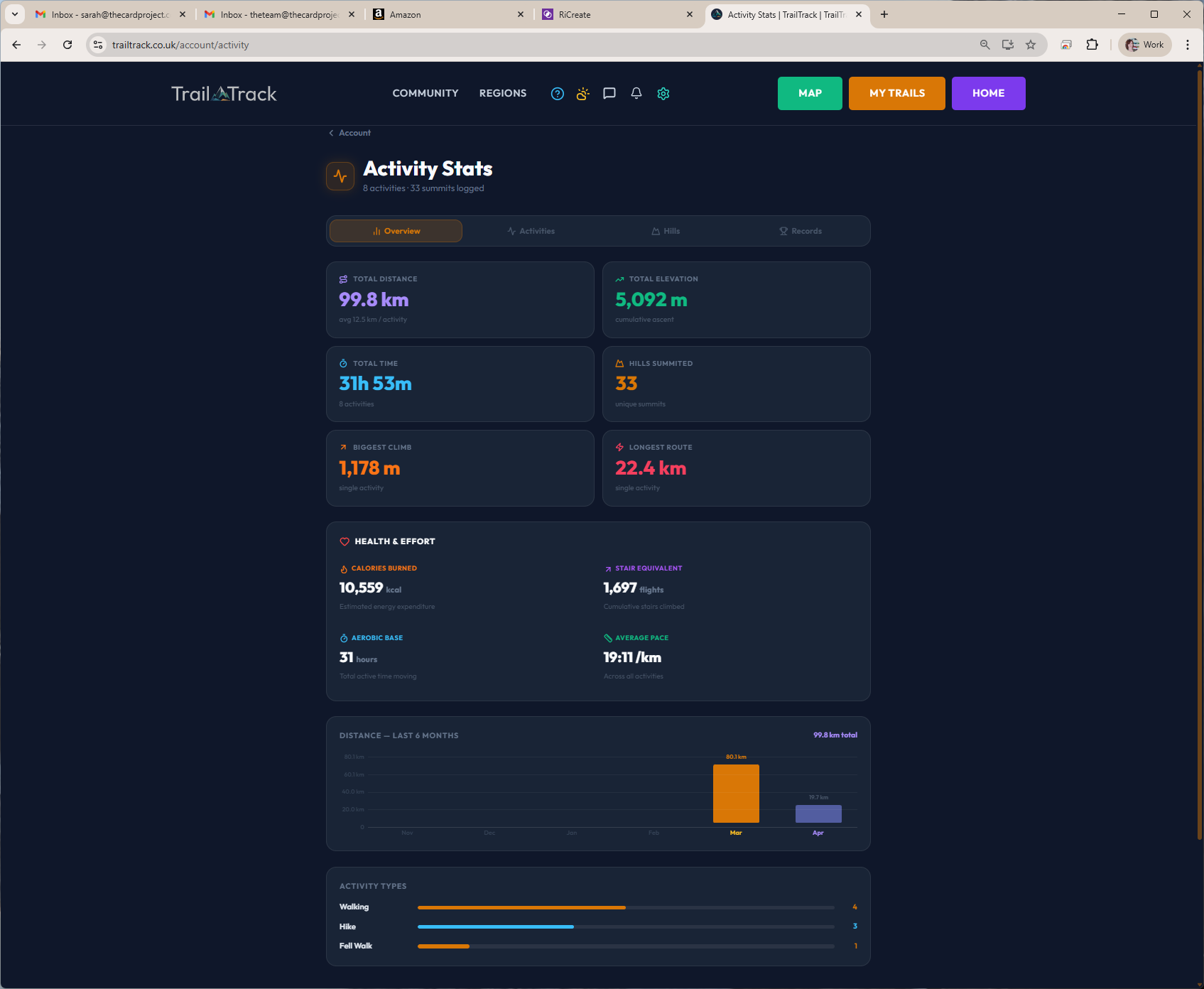Click the browser zoom magnifier icon
The image size is (1204, 989).
(x=985, y=45)
